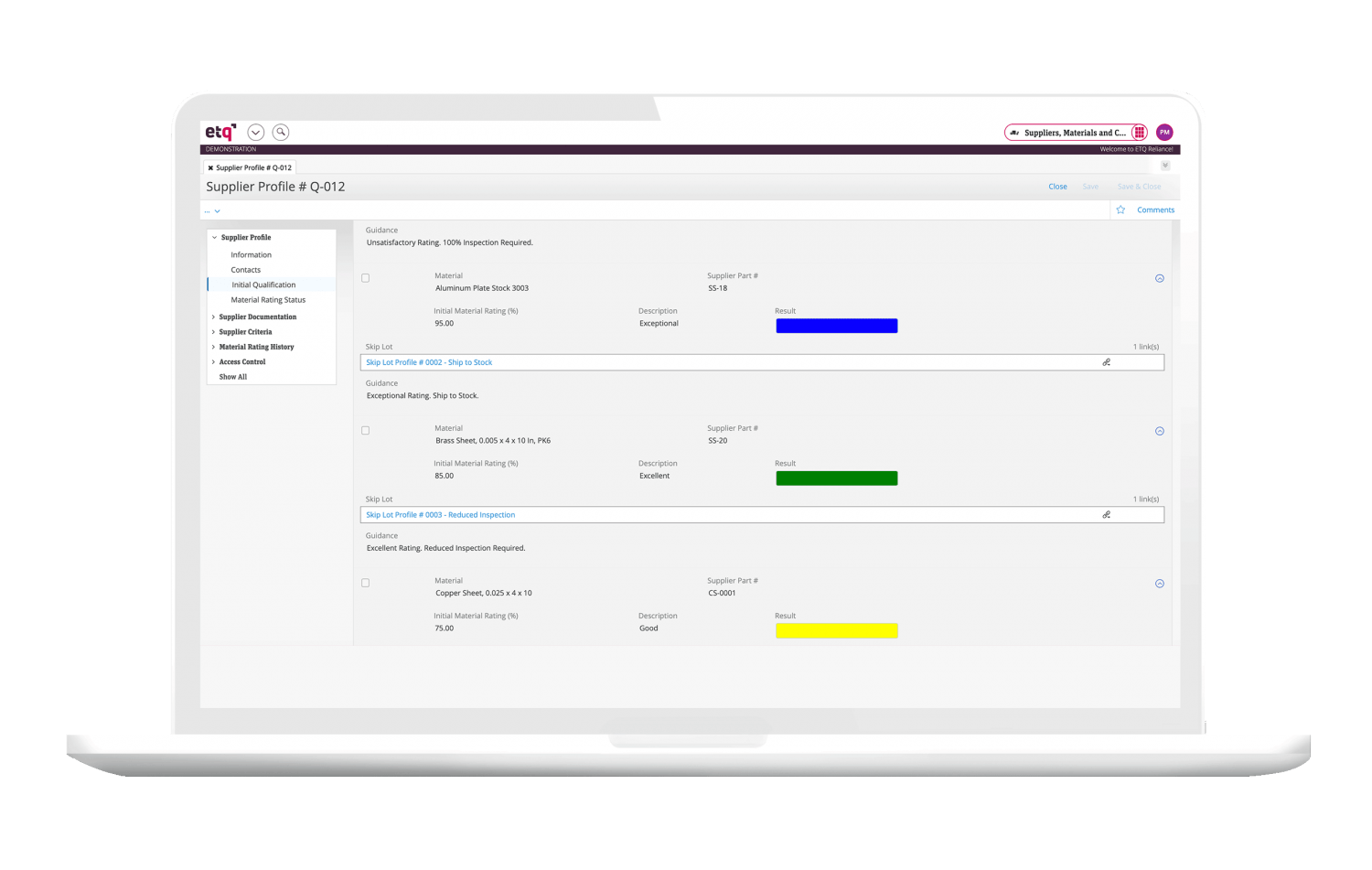Close the Supplier Profile # Q-012 tab
The width and height of the screenshot is (1372, 870).
click(x=210, y=168)
